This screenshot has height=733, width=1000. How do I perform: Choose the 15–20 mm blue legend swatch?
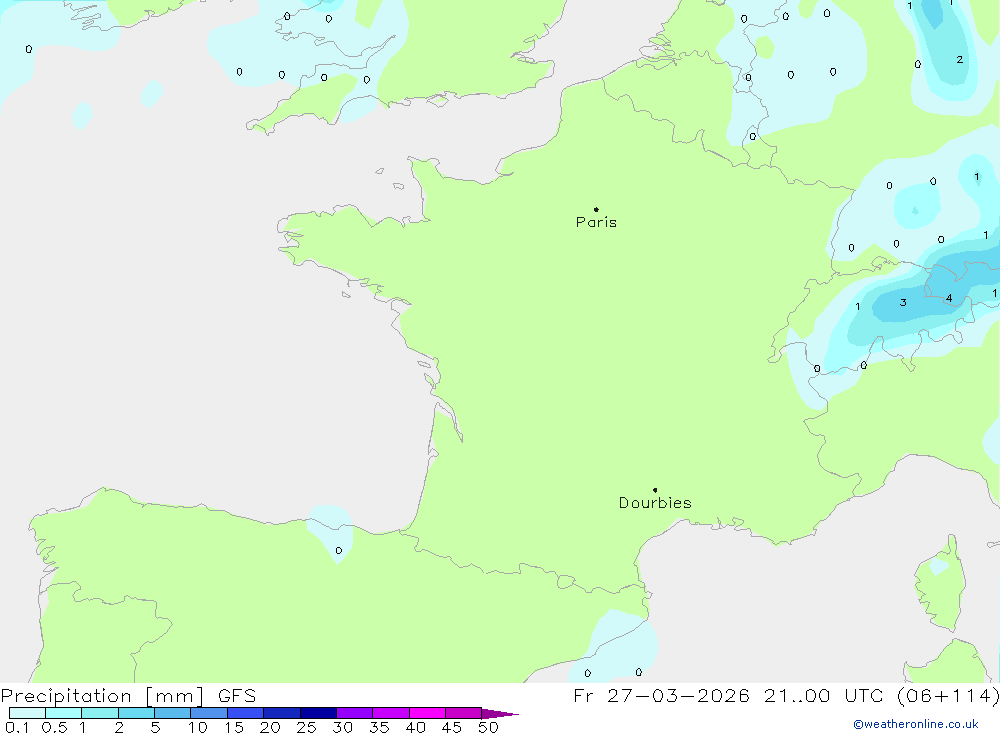coord(246,713)
